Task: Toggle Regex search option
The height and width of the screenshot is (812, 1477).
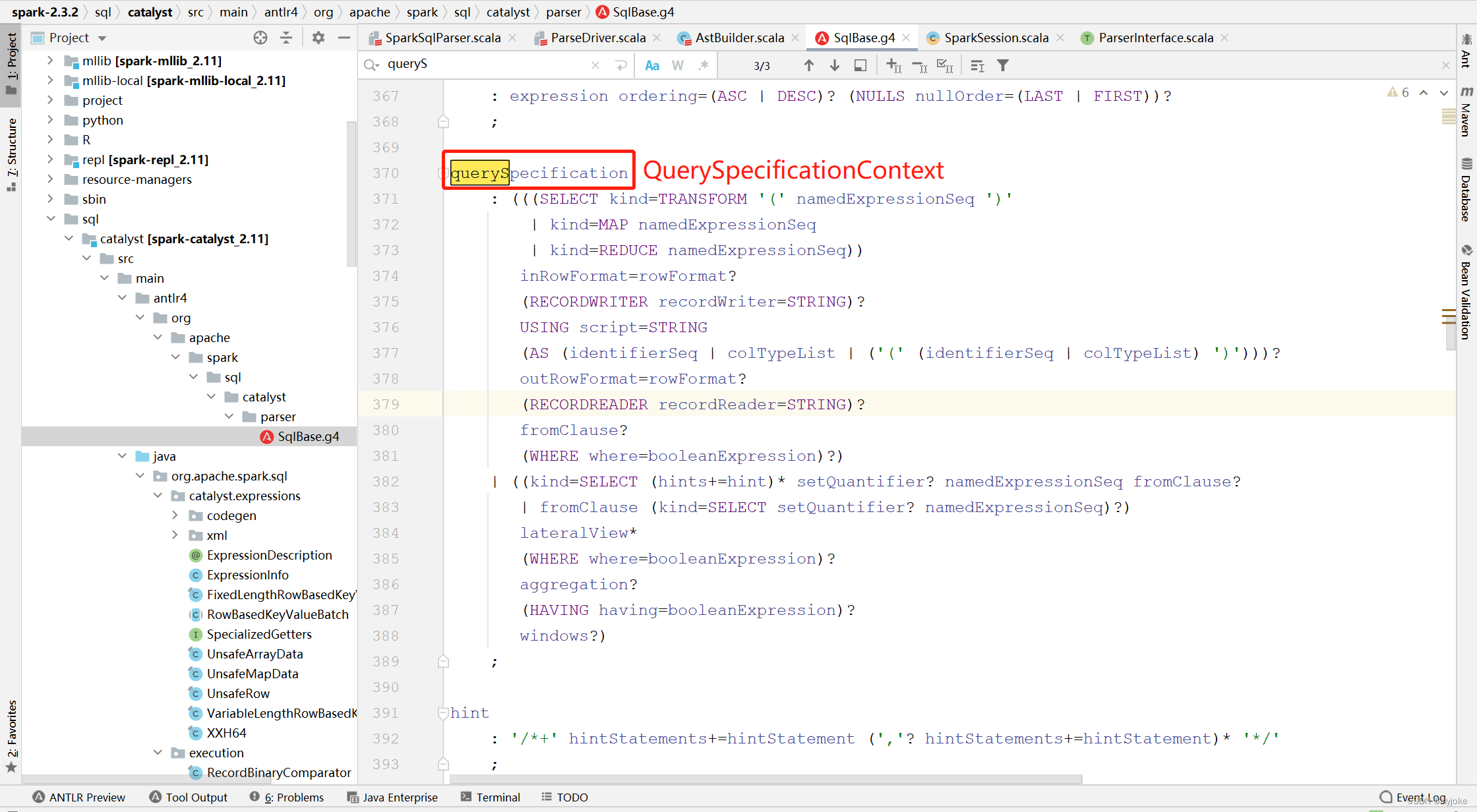Action: 704,65
